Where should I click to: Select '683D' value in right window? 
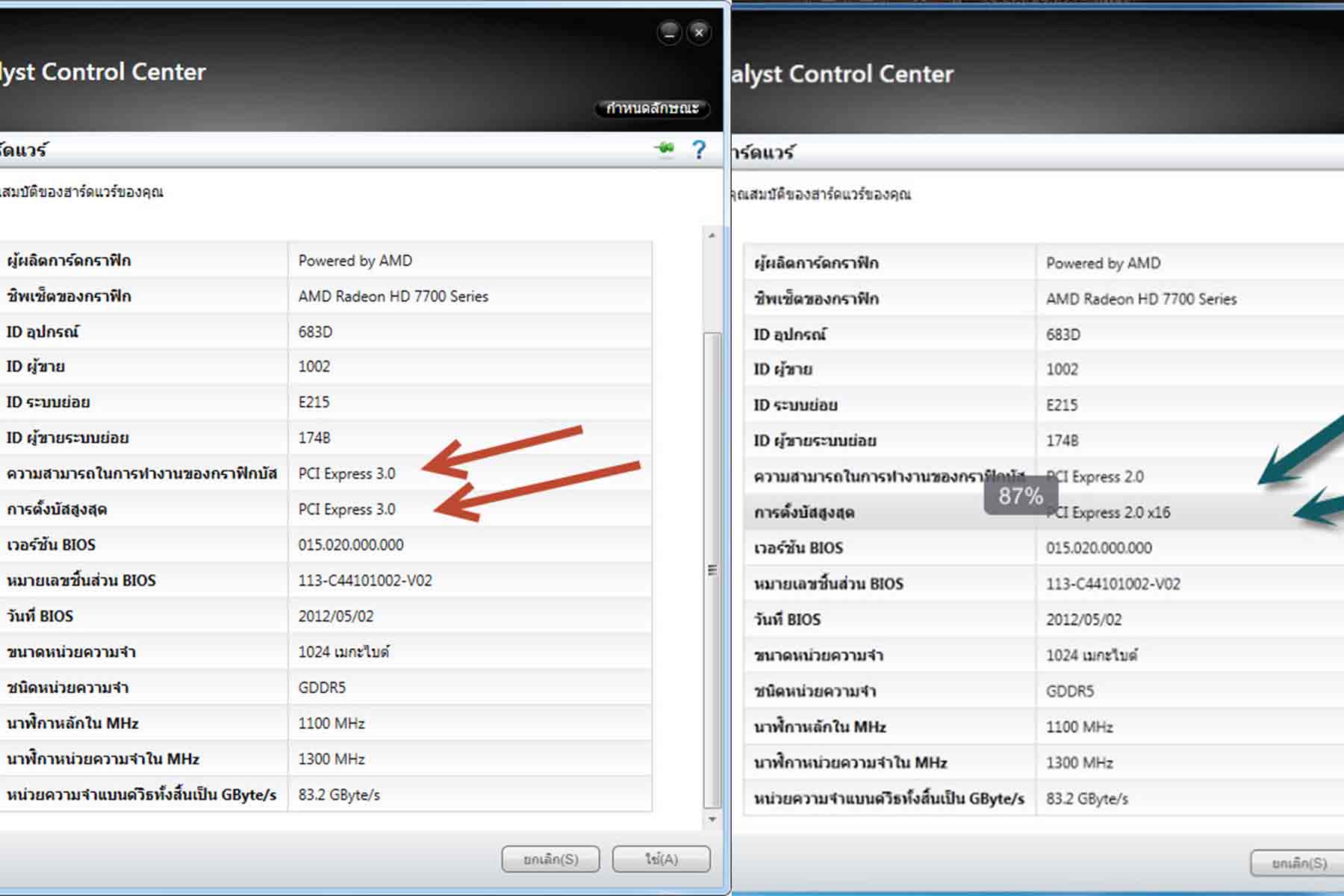pyautogui.click(x=1063, y=335)
